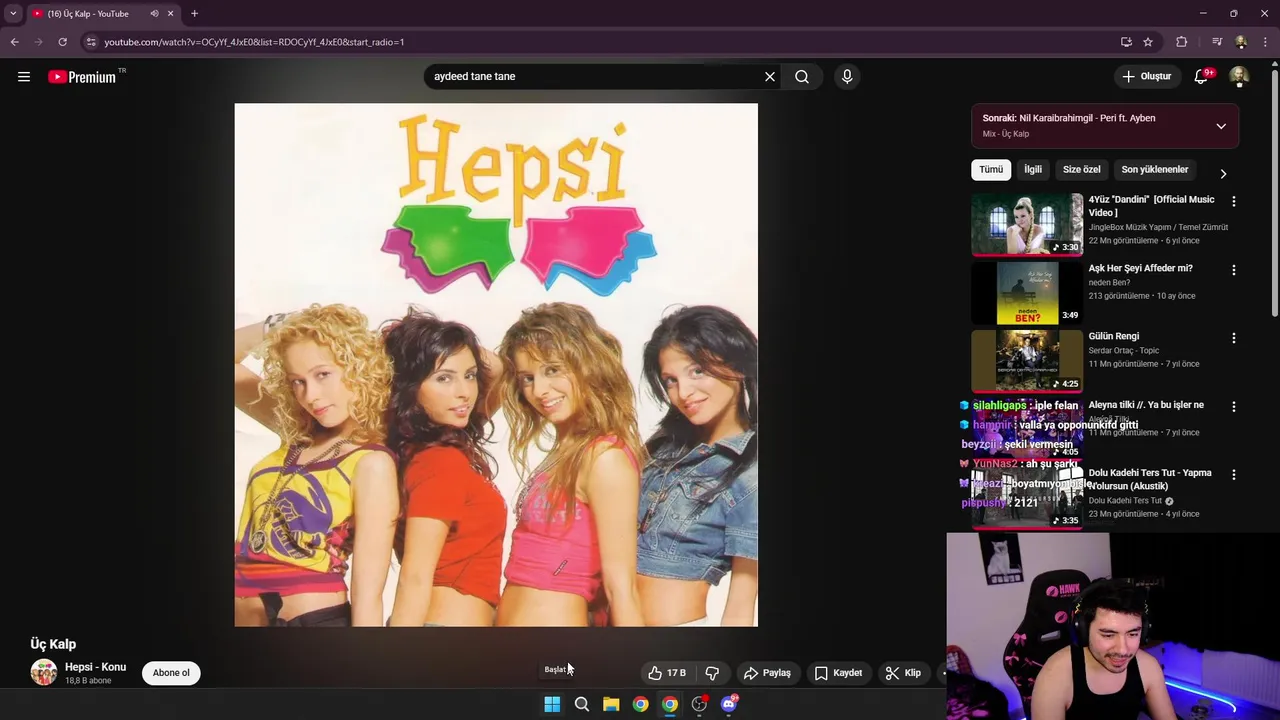Open Windows Start menu
Screen dimensions: 1280x720
pos(552,704)
